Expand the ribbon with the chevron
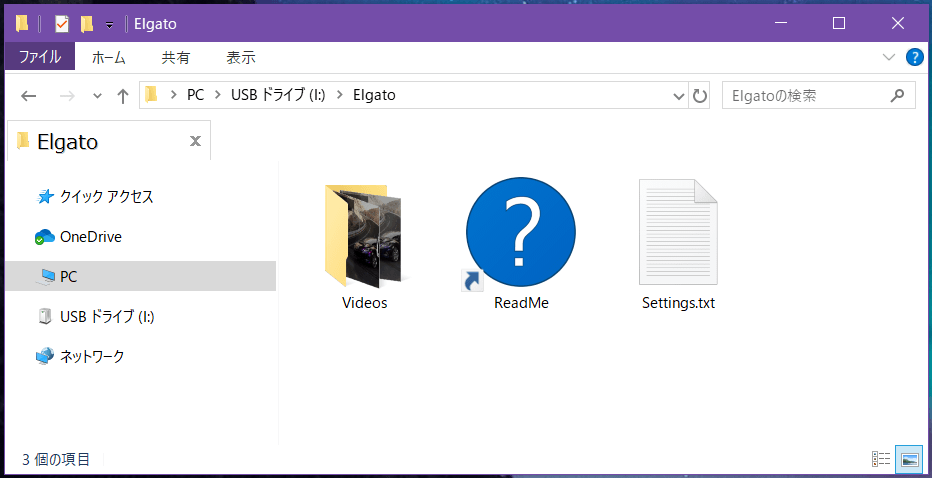The image size is (932, 478). click(889, 57)
